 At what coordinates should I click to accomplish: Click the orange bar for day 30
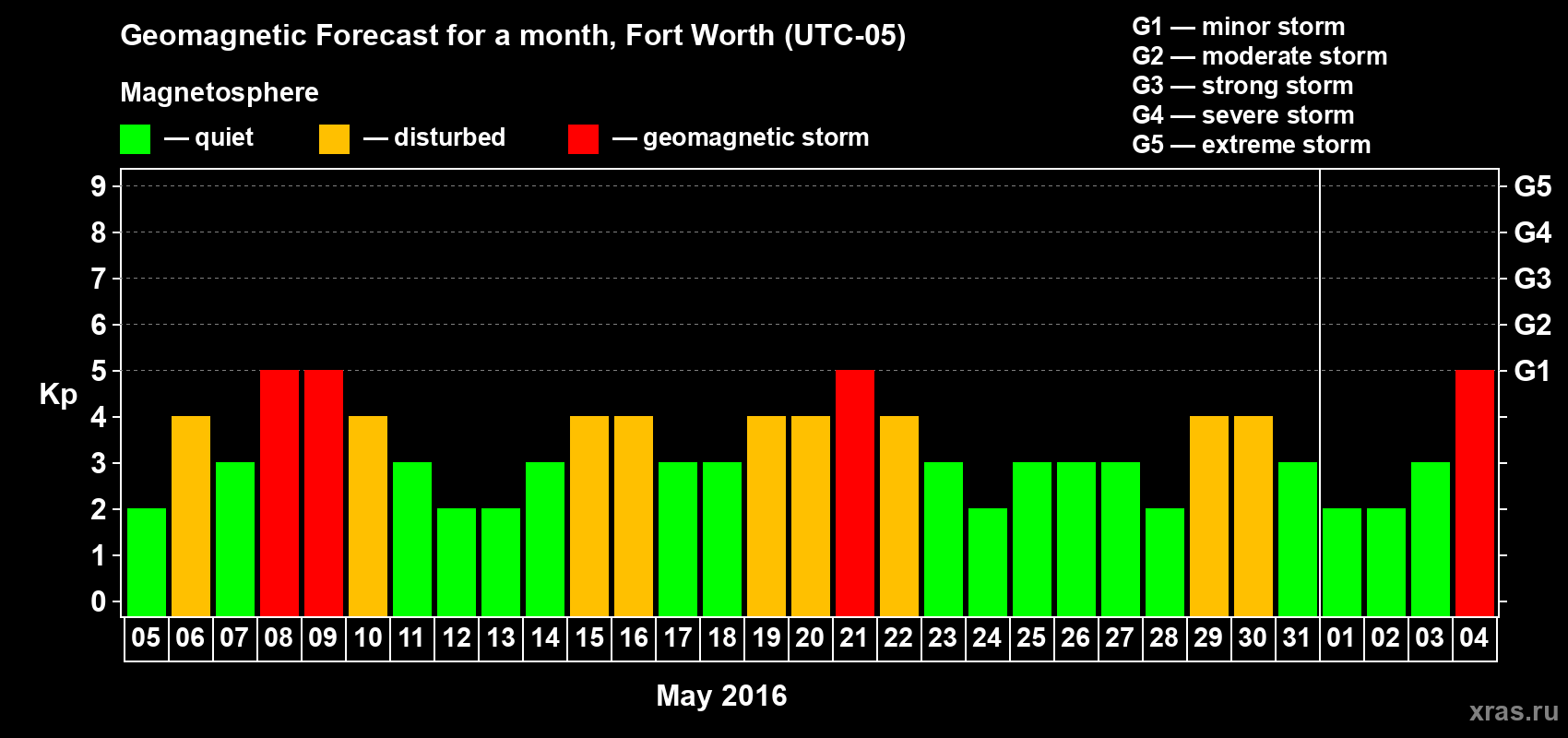pyautogui.click(x=1253, y=516)
